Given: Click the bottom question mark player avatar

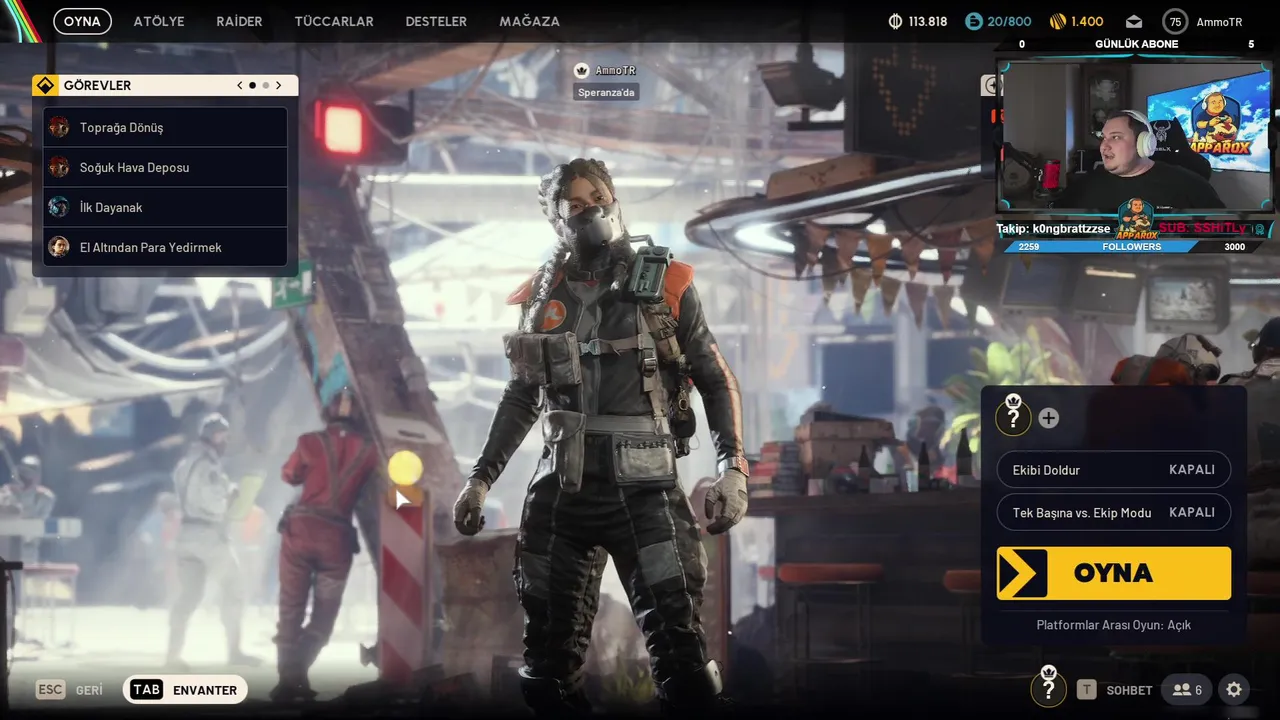Looking at the screenshot, I should coord(1048,687).
